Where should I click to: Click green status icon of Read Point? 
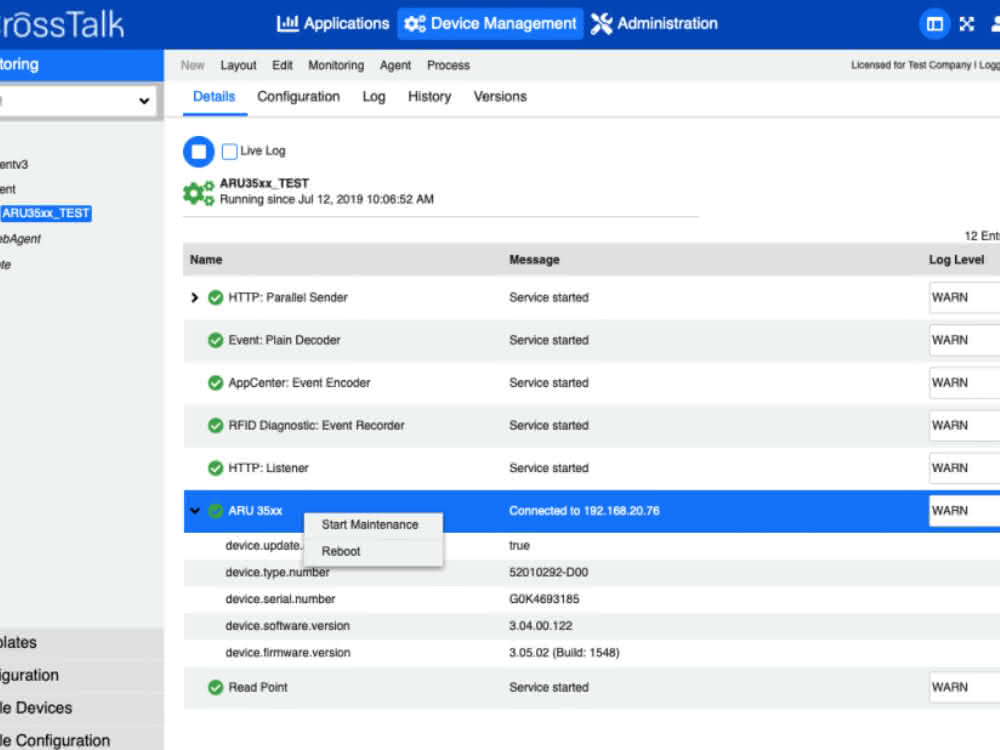[216, 688]
